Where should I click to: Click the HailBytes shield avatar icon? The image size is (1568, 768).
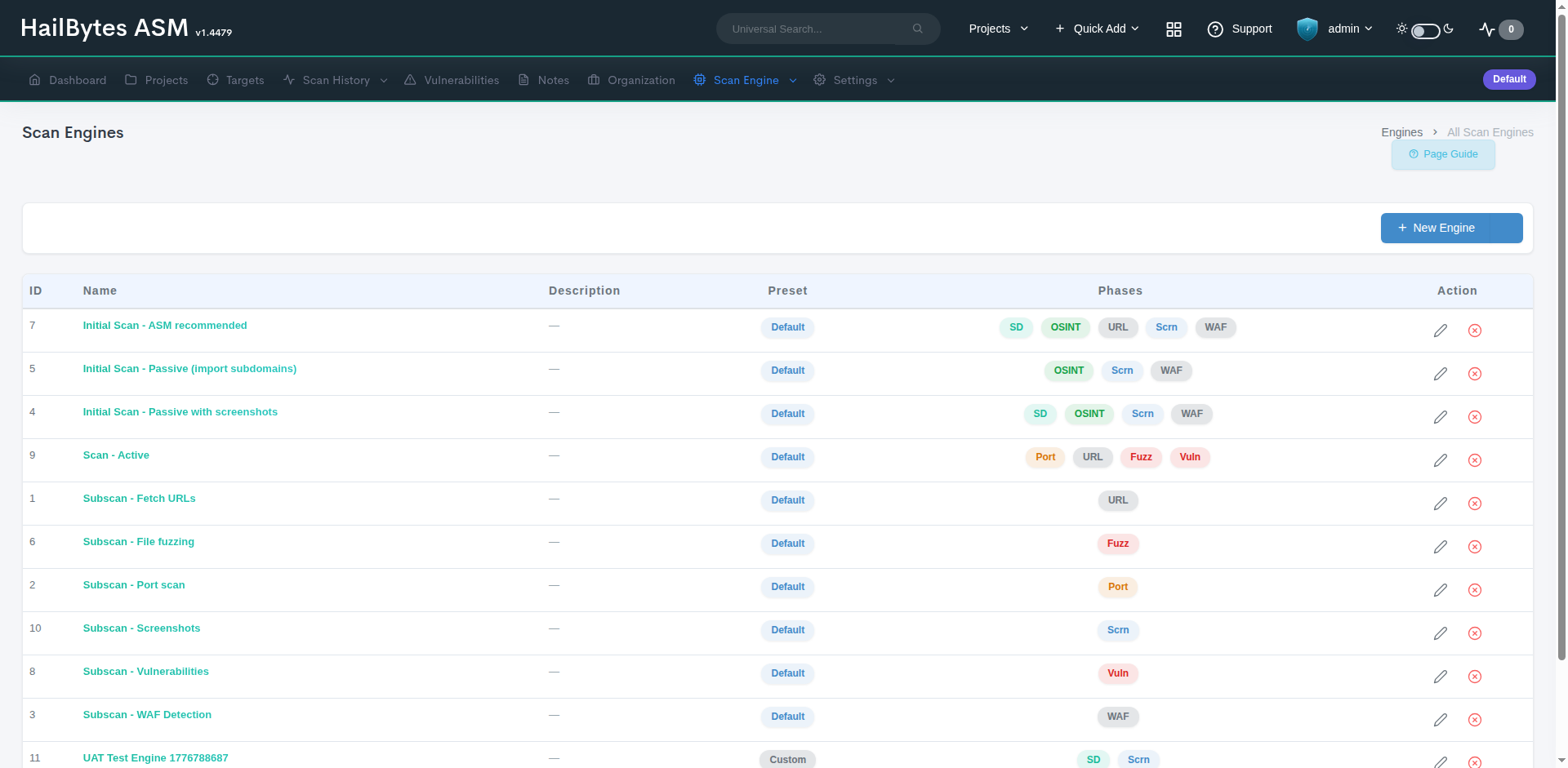click(x=1307, y=29)
